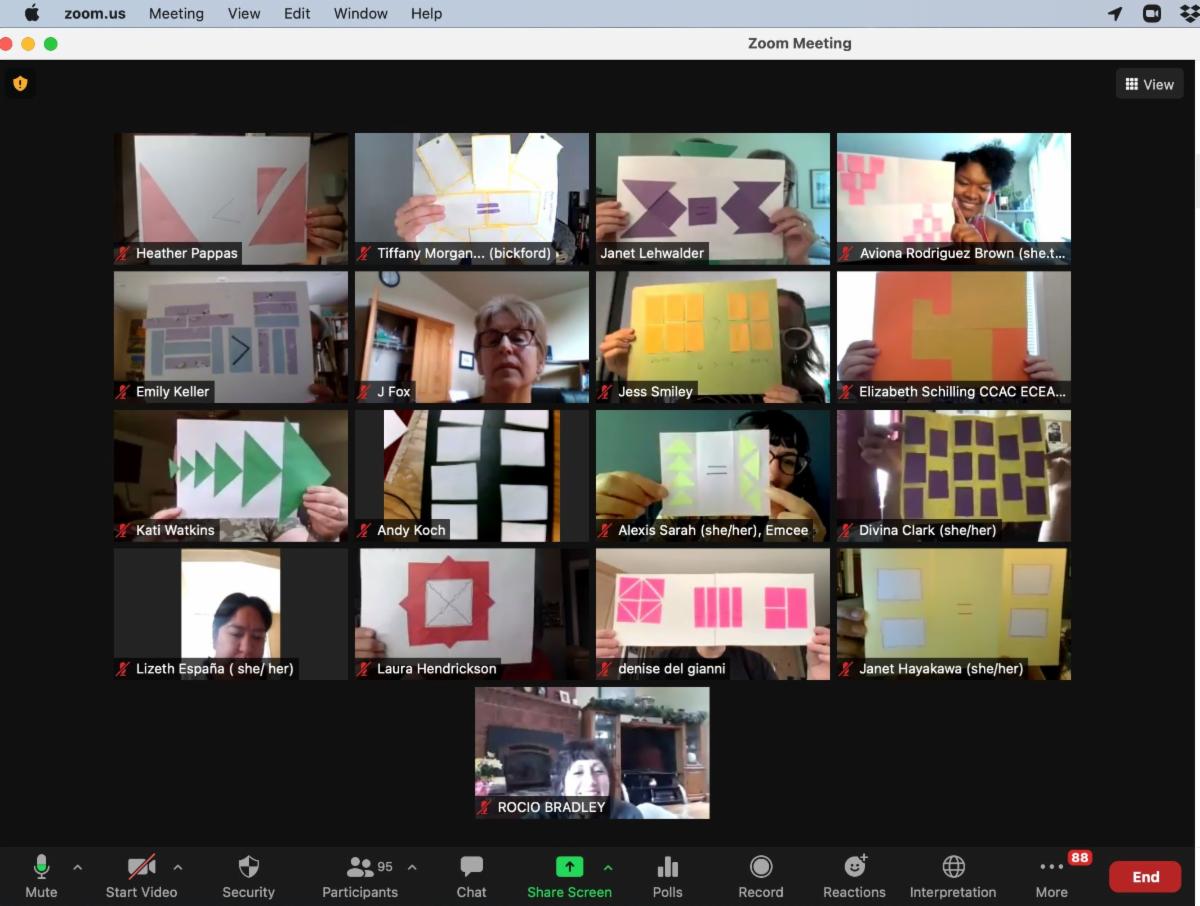Expand the Share Screen options arrow
This screenshot has width=1200, height=906.
pyautogui.click(x=608, y=867)
